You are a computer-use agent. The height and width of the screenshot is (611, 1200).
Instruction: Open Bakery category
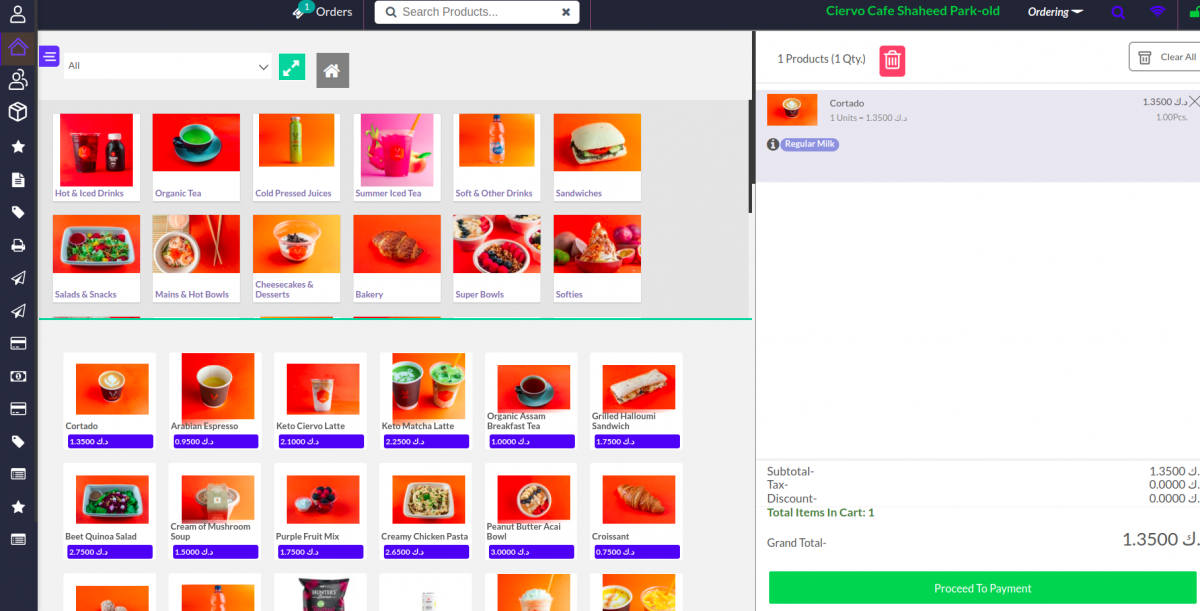click(x=397, y=258)
